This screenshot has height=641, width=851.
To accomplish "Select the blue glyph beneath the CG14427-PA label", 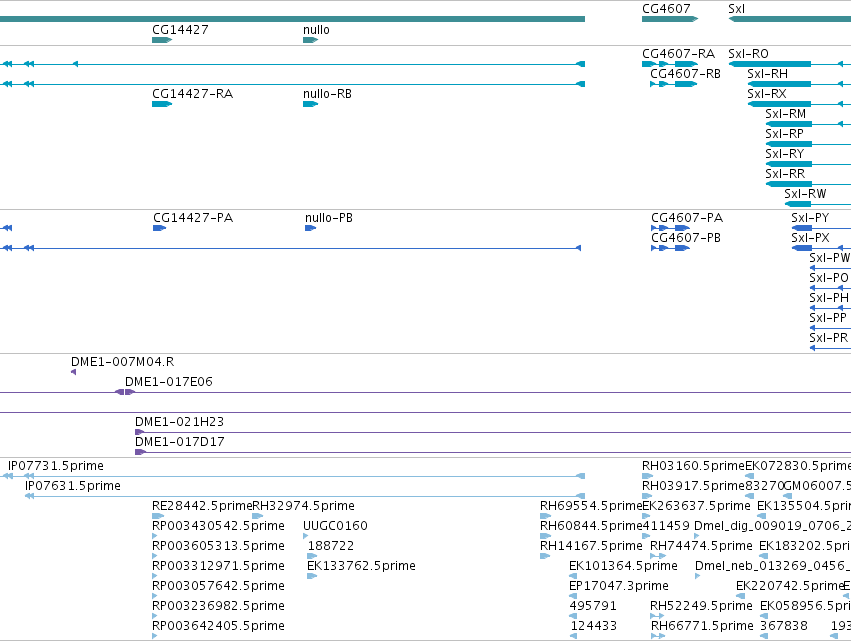I will click(160, 228).
